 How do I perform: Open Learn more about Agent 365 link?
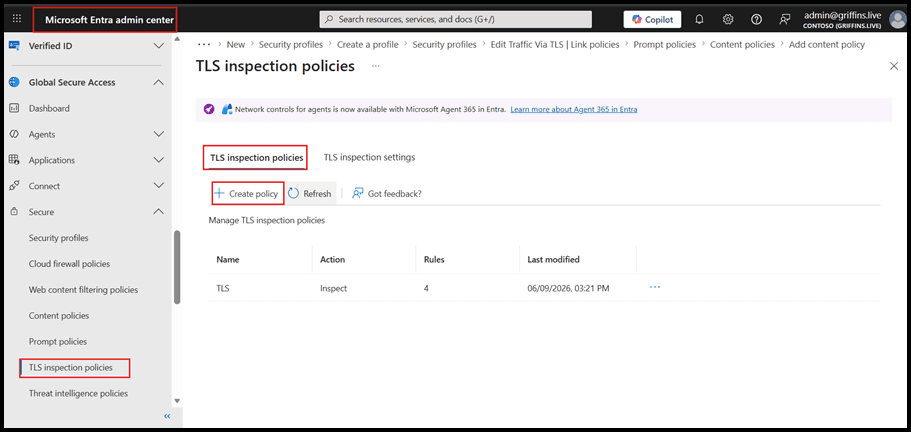(574, 109)
